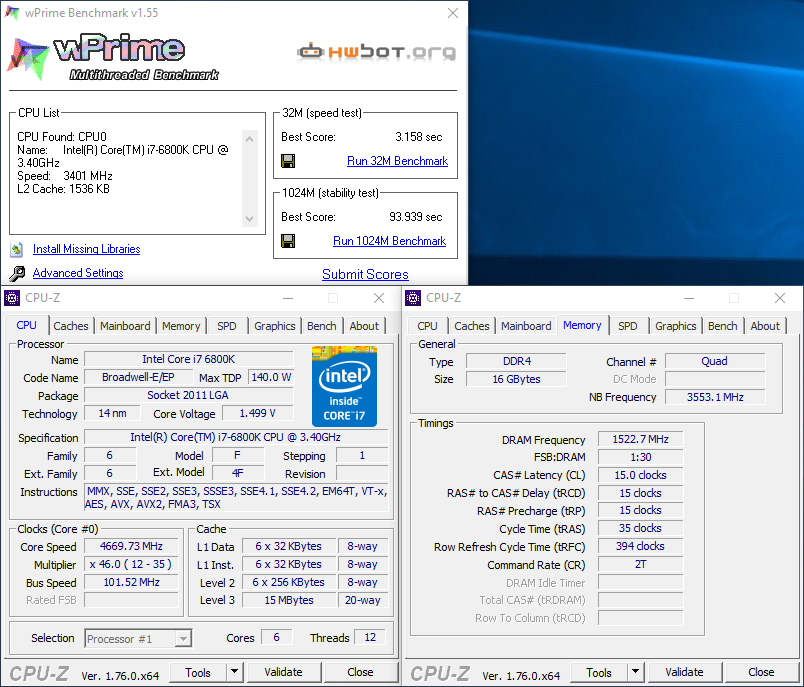Open Bench tab in right CPU-Z

coord(723,326)
